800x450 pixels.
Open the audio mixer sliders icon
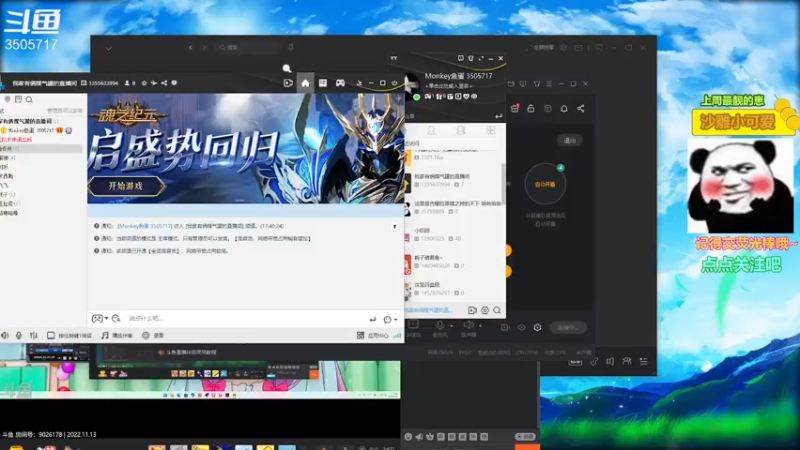pyautogui.click(x=34, y=335)
